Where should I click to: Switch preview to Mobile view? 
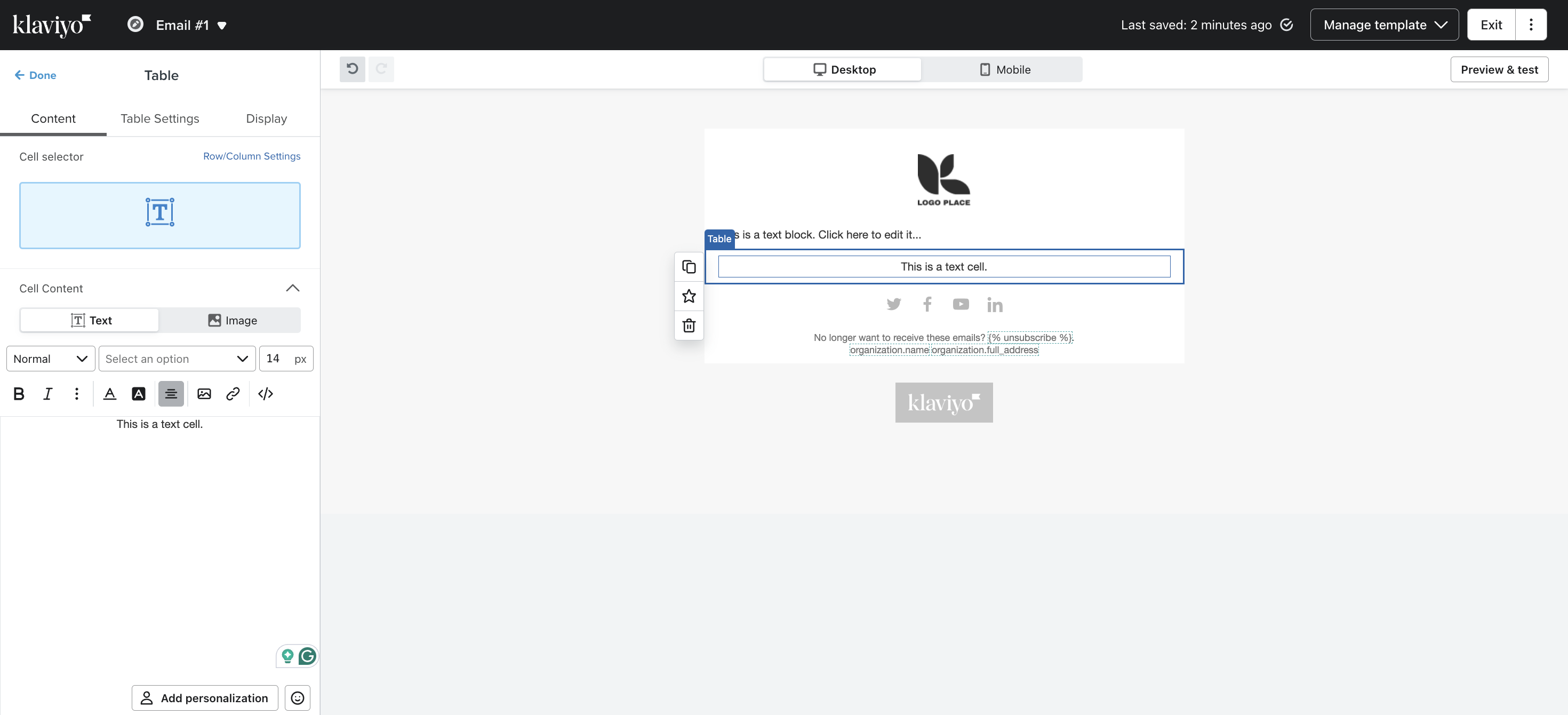(x=1004, y=69)
